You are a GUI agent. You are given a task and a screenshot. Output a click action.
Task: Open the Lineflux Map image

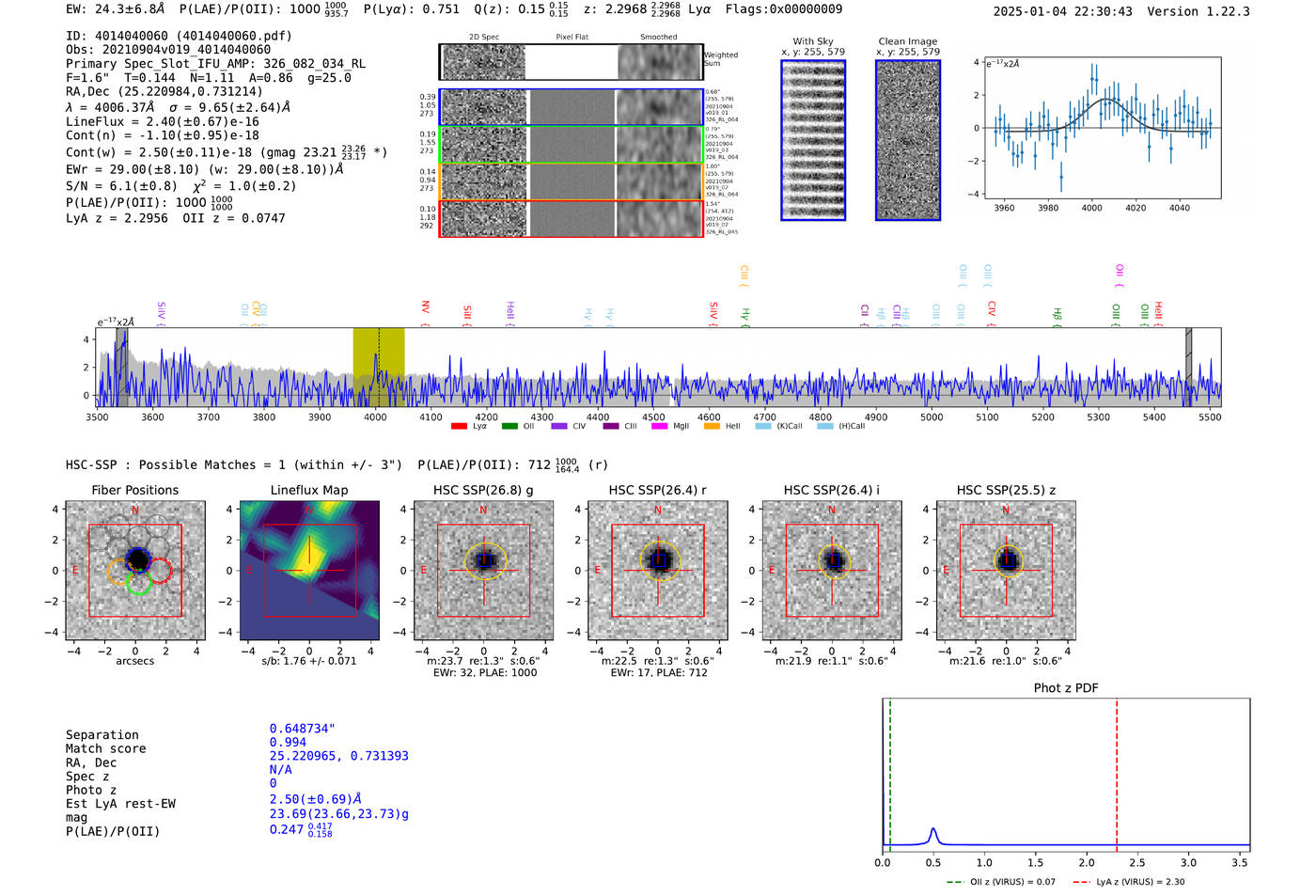click(x=309, y=571)
